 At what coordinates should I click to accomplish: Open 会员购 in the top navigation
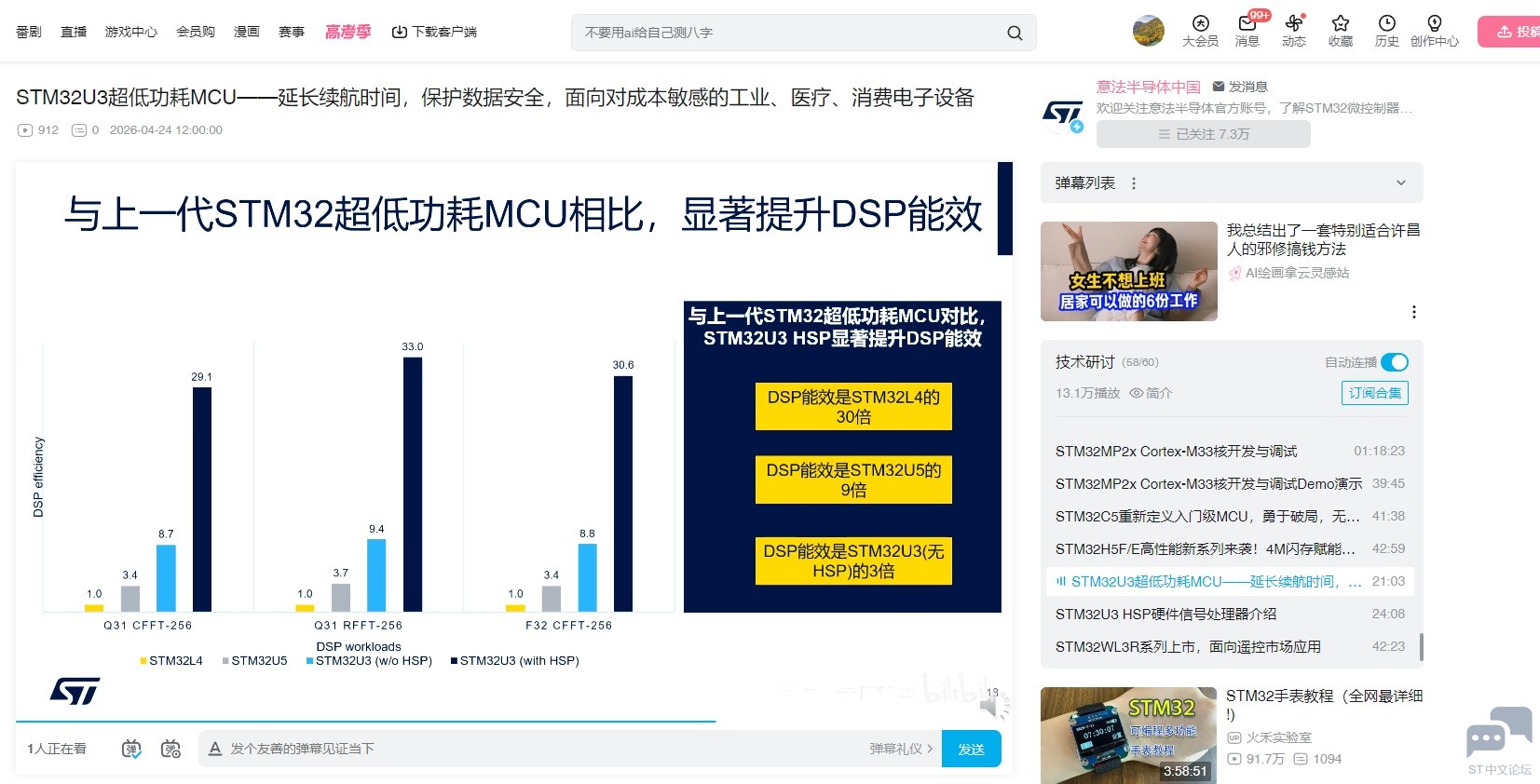tap(196, 32)
